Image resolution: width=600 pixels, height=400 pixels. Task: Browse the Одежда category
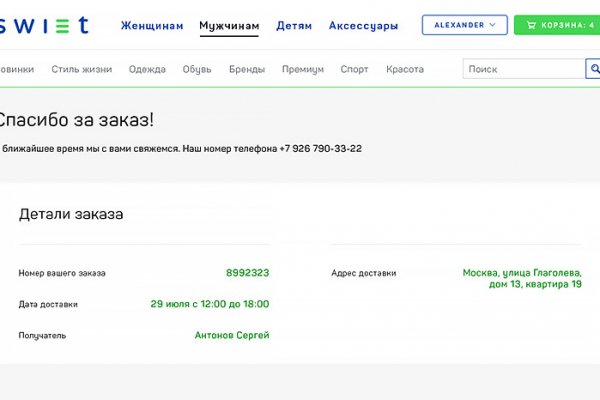click(x=148, y=70)
